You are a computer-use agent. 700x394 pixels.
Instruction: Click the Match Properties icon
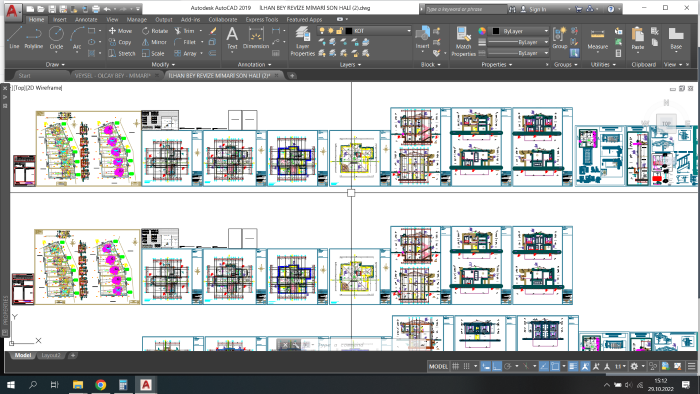(463, 41)
